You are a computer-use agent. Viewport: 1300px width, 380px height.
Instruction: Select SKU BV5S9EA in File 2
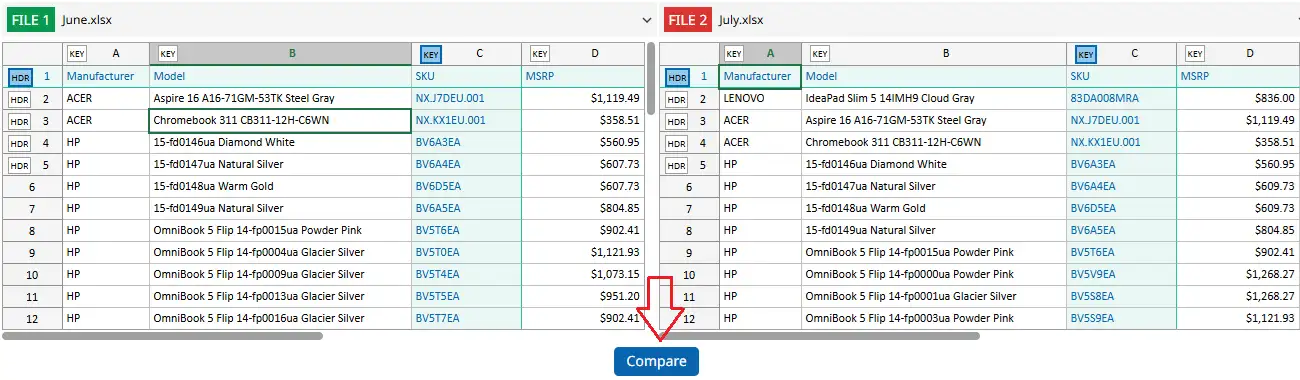[1122, 318]
